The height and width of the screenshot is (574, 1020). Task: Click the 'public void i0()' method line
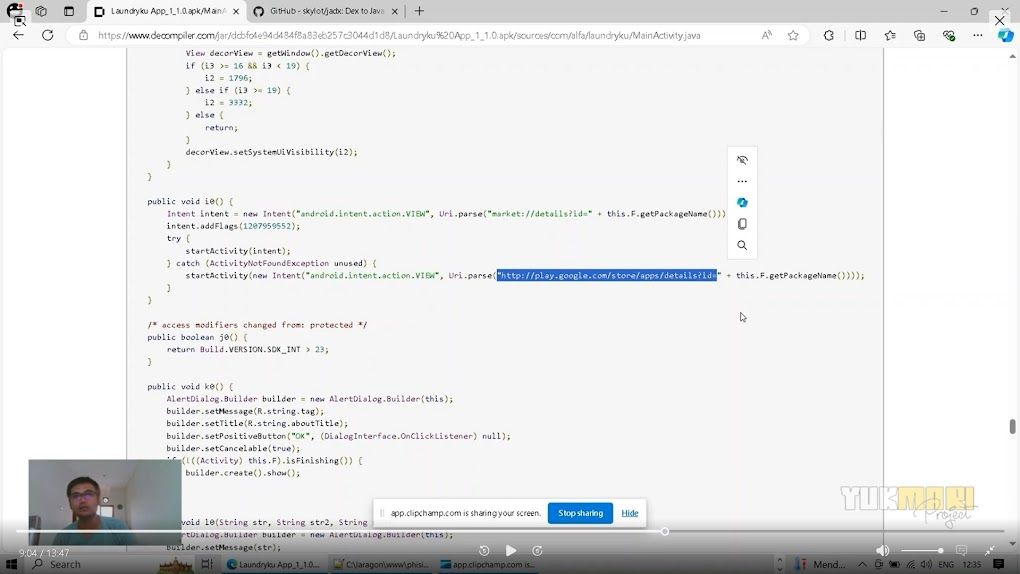190,201
